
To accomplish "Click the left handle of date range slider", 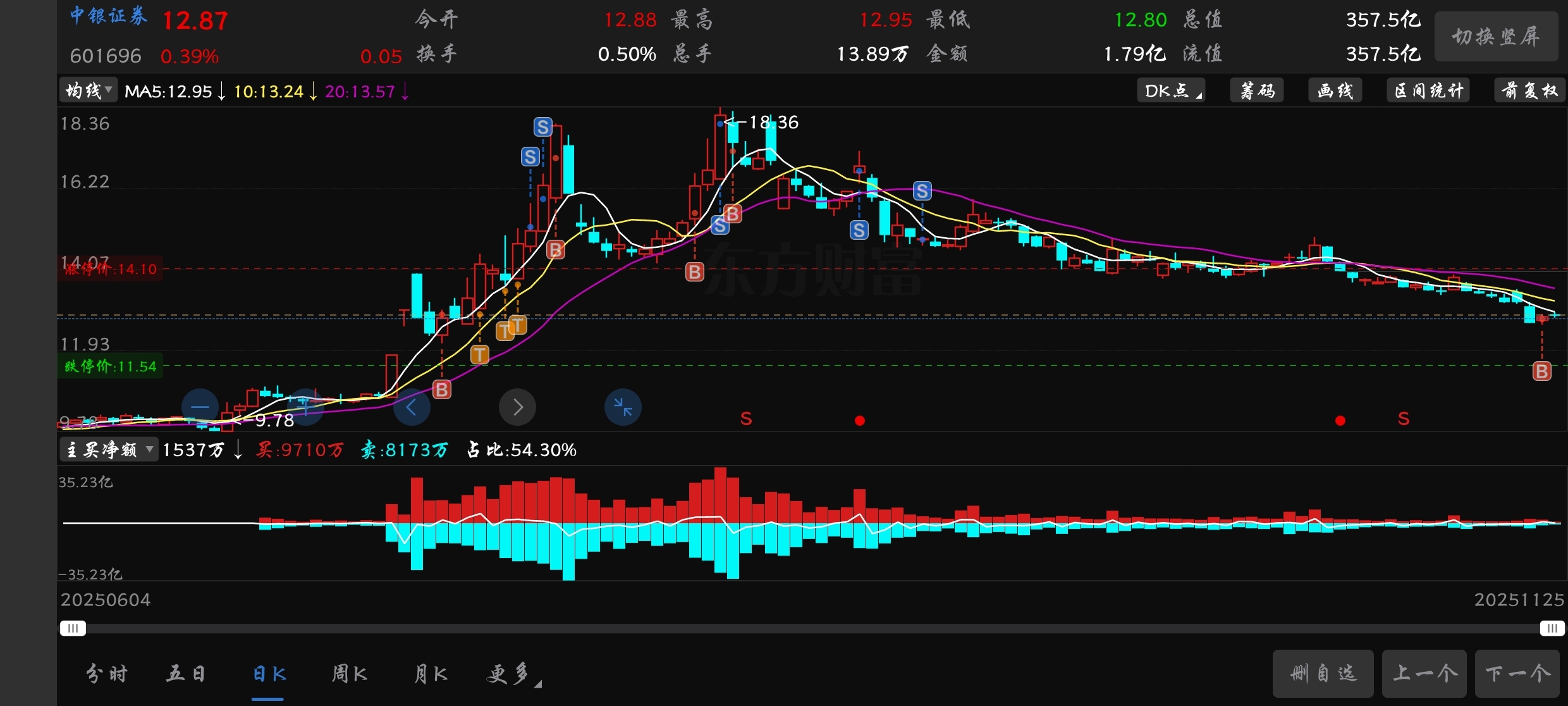I will 73,628.
